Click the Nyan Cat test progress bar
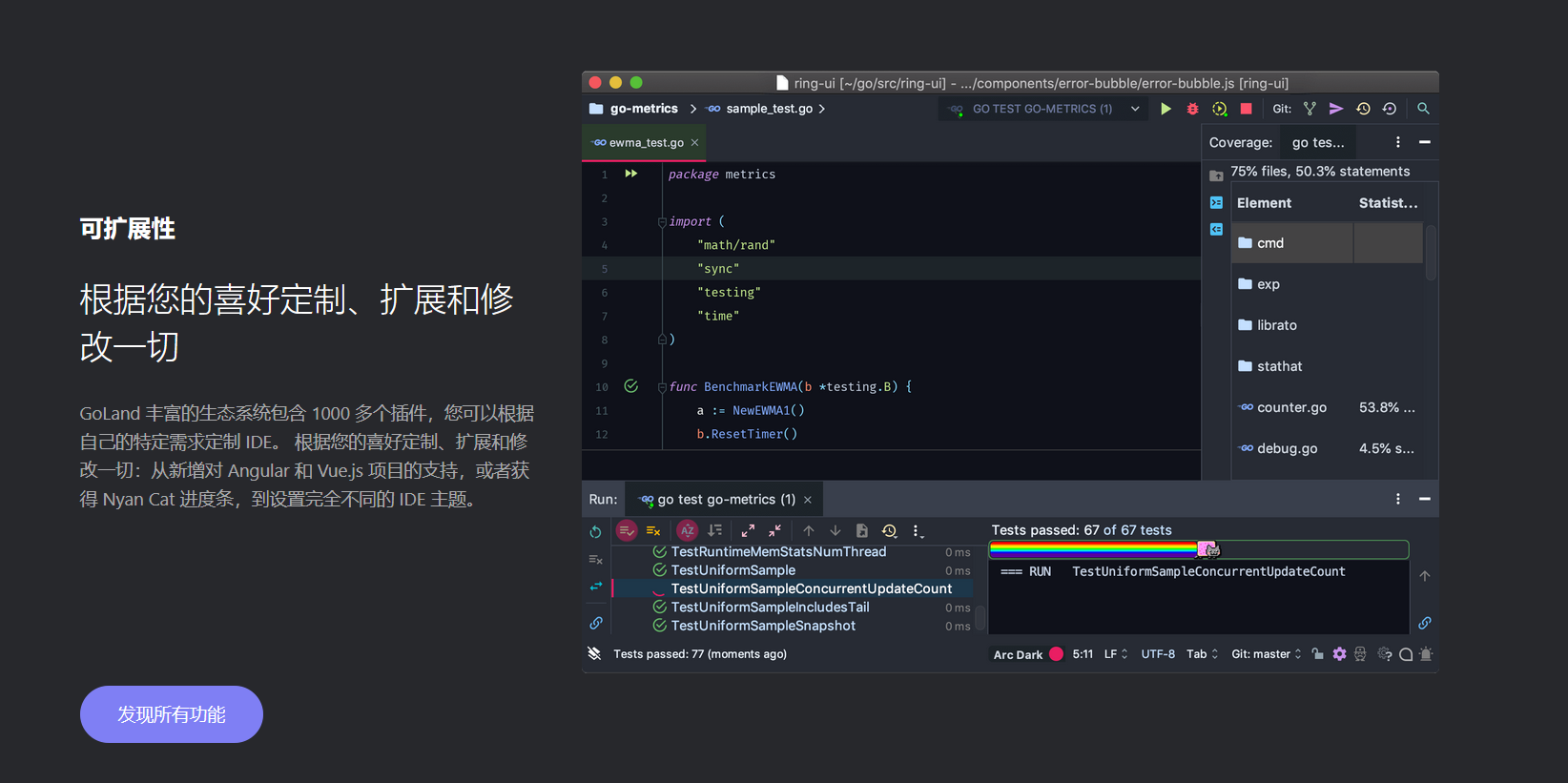 (1199, 549)
